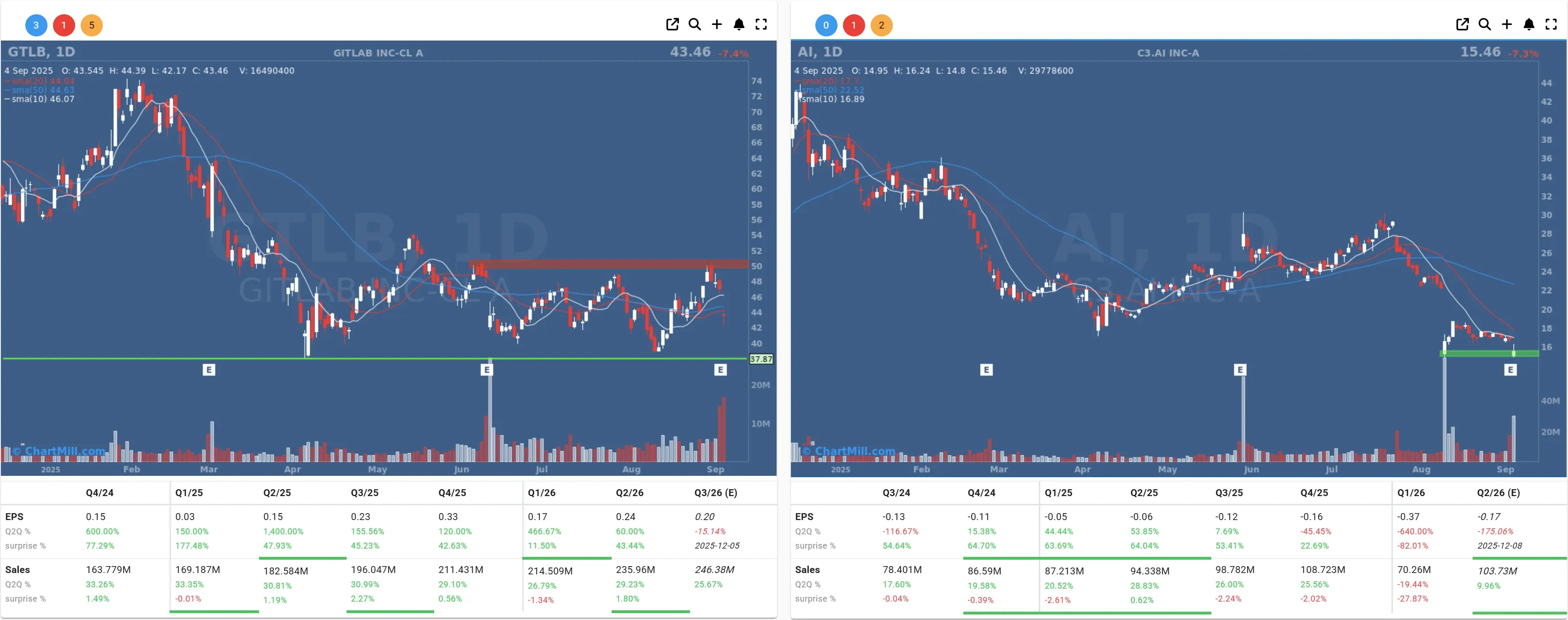Click GTLB Q3/26 EPS change -15.14%
Screen dimensions: 1568x620
coord(710,531)
